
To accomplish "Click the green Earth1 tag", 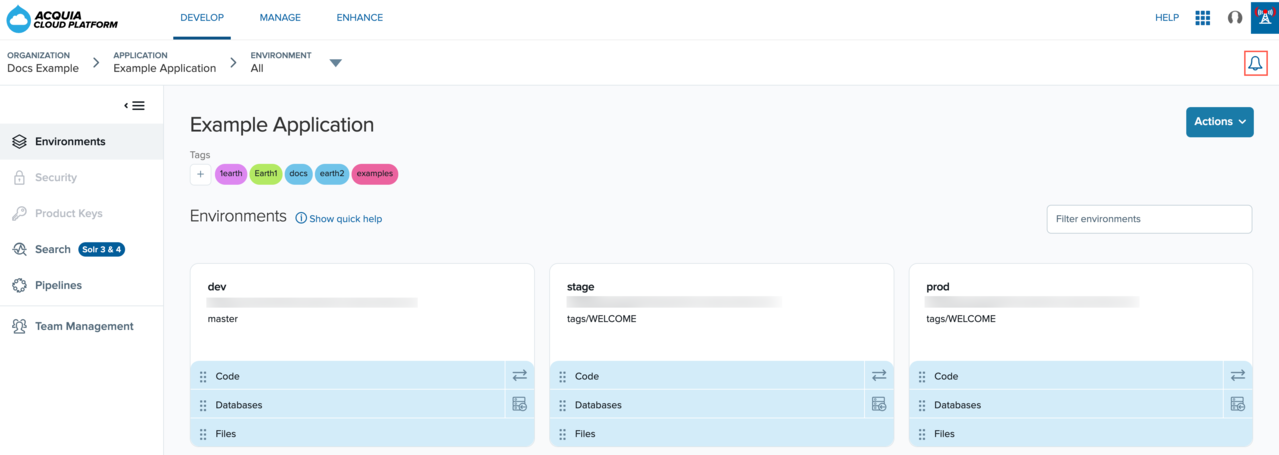I will [266, 174].
